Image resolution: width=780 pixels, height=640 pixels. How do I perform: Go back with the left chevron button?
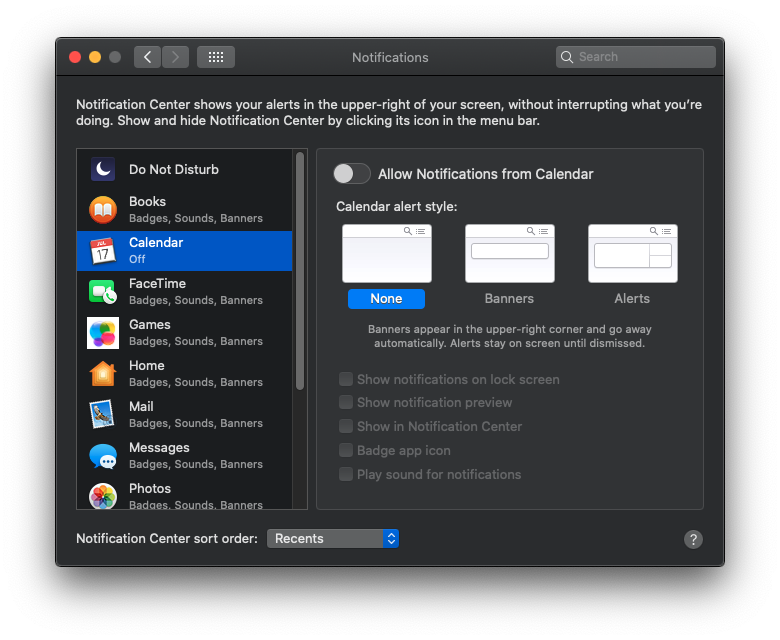pyautogui.click(x=147, y=57)
